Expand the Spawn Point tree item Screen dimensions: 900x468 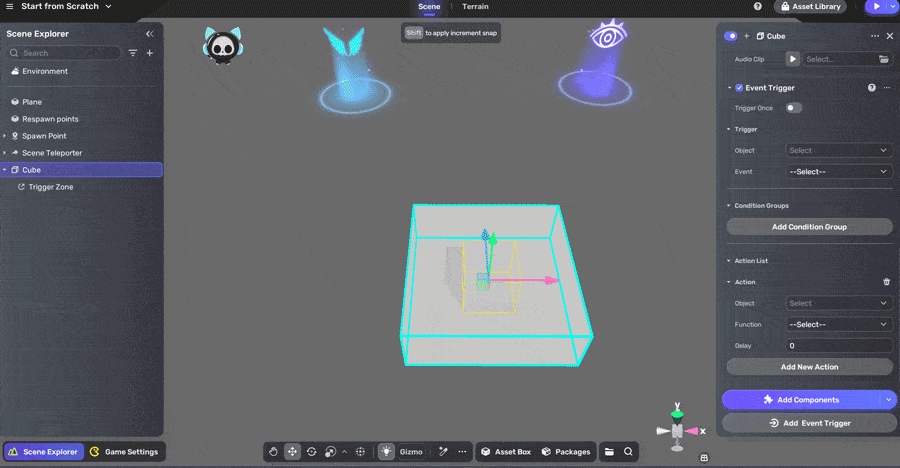pyautogui.click(x=5, y=136)
